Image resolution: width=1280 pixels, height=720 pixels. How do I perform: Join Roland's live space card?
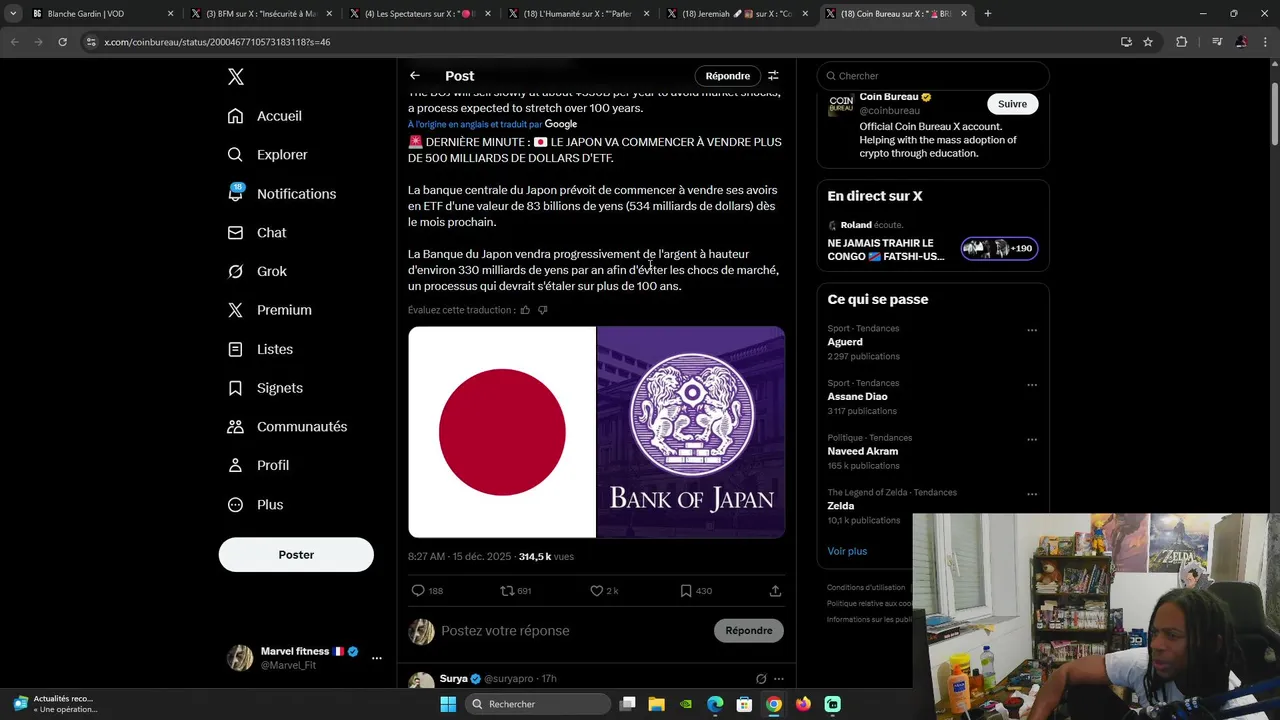click(933, 240)
